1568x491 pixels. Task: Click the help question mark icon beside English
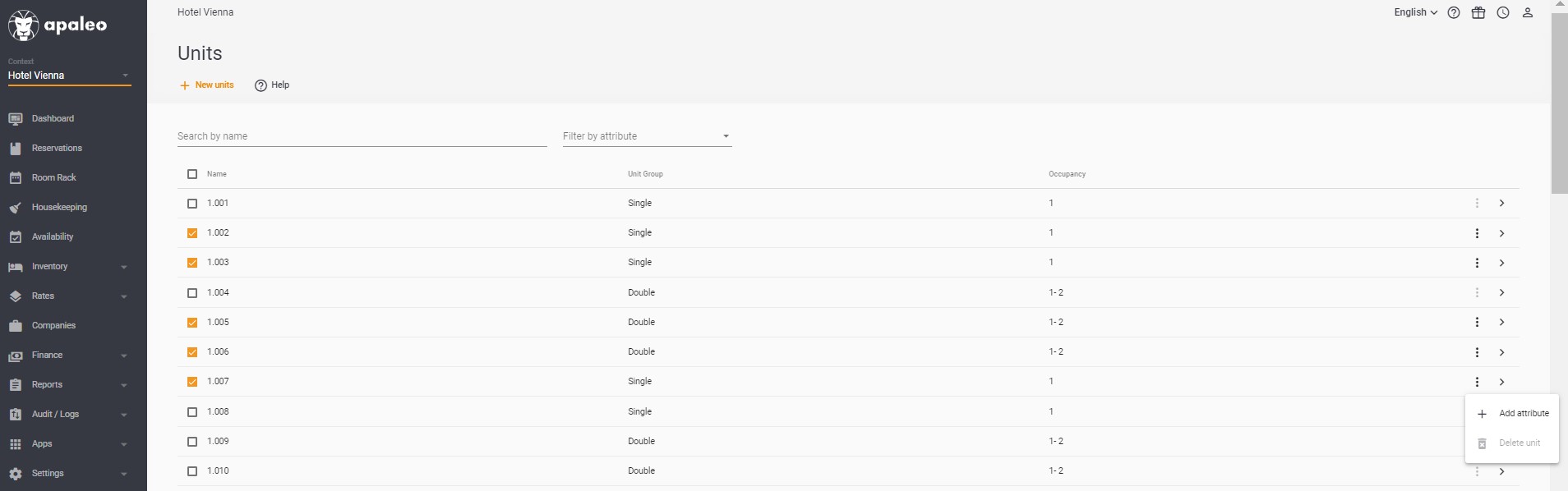[1454, 12]
